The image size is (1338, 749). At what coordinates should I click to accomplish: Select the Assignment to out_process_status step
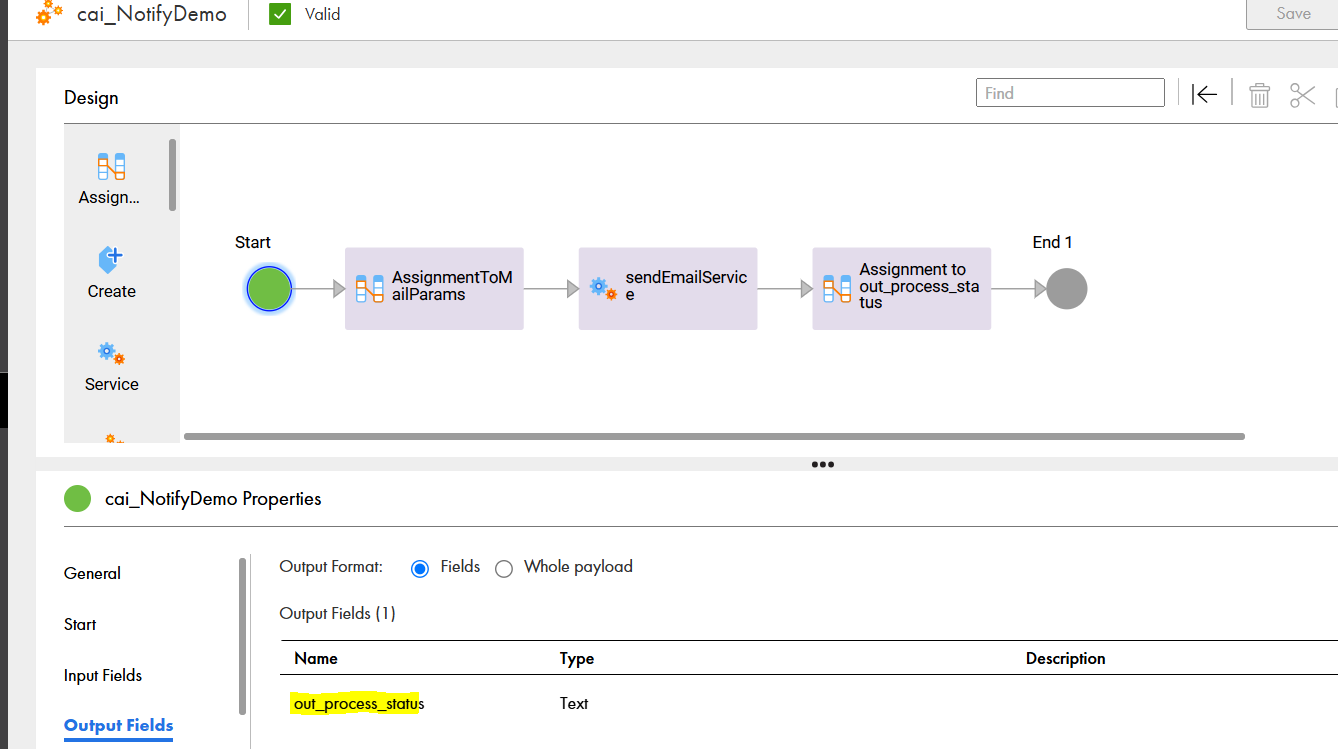click(902, 289)
